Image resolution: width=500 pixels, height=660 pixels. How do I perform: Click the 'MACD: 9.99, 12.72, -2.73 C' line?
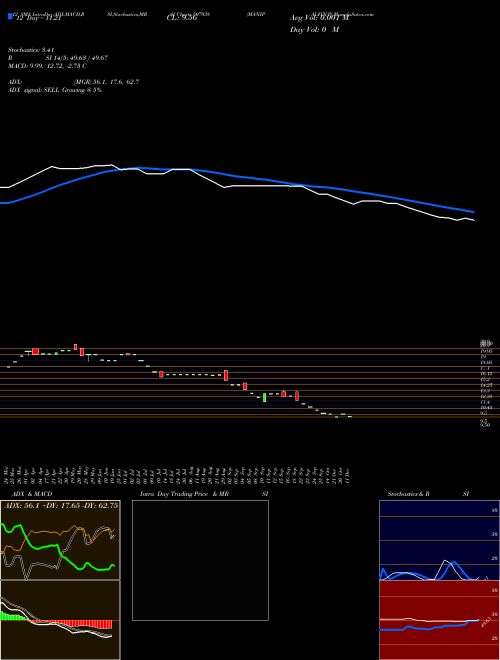tap(48, 66)
